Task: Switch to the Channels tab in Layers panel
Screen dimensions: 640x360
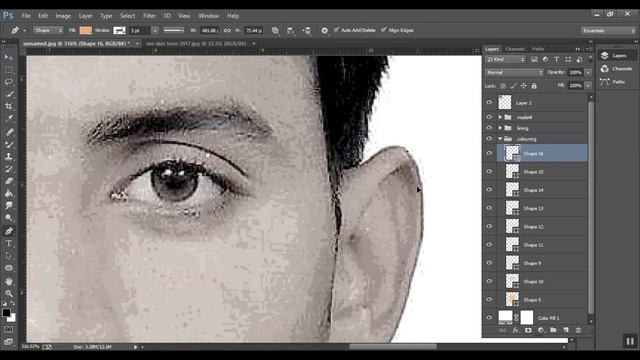Action: click(x=515, y=49)
